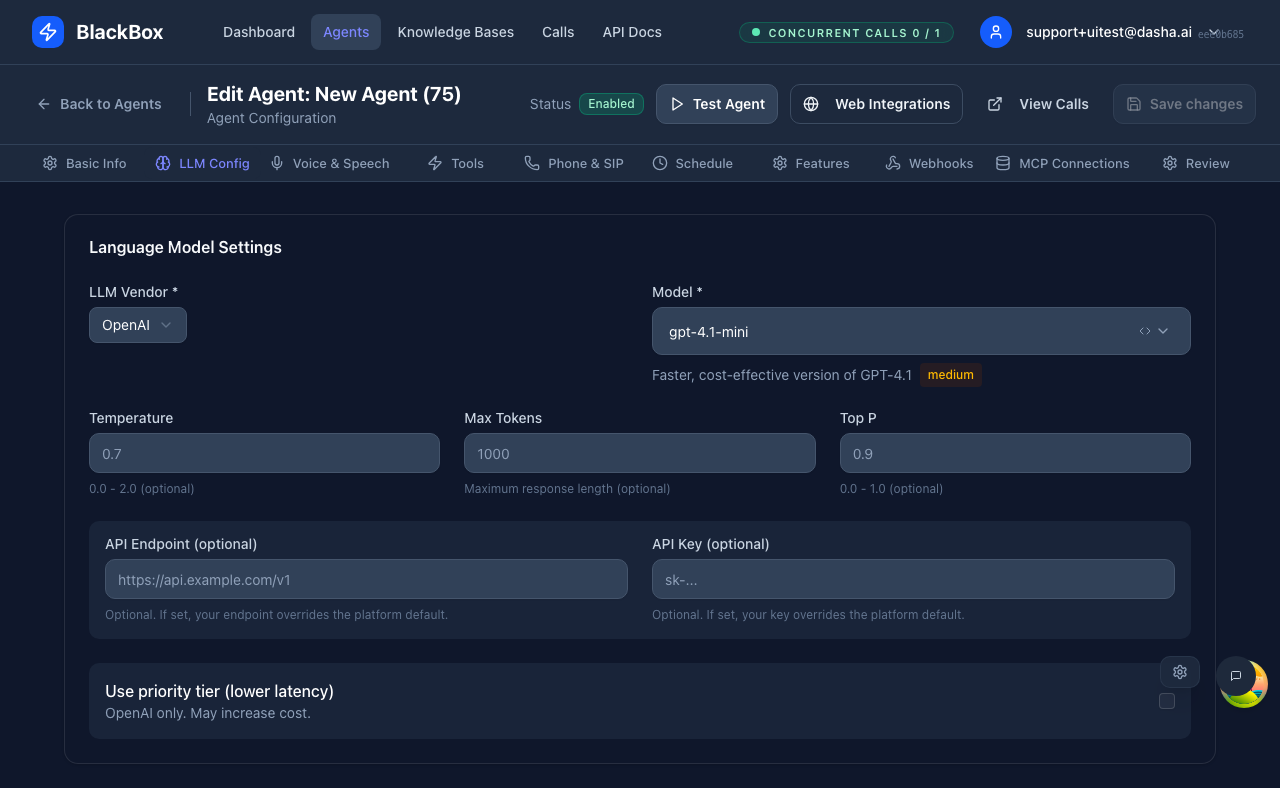Expand the Model dropdown showing gpt-4.1-mini
The image size is (1280, 788).
tap(920, 330)
